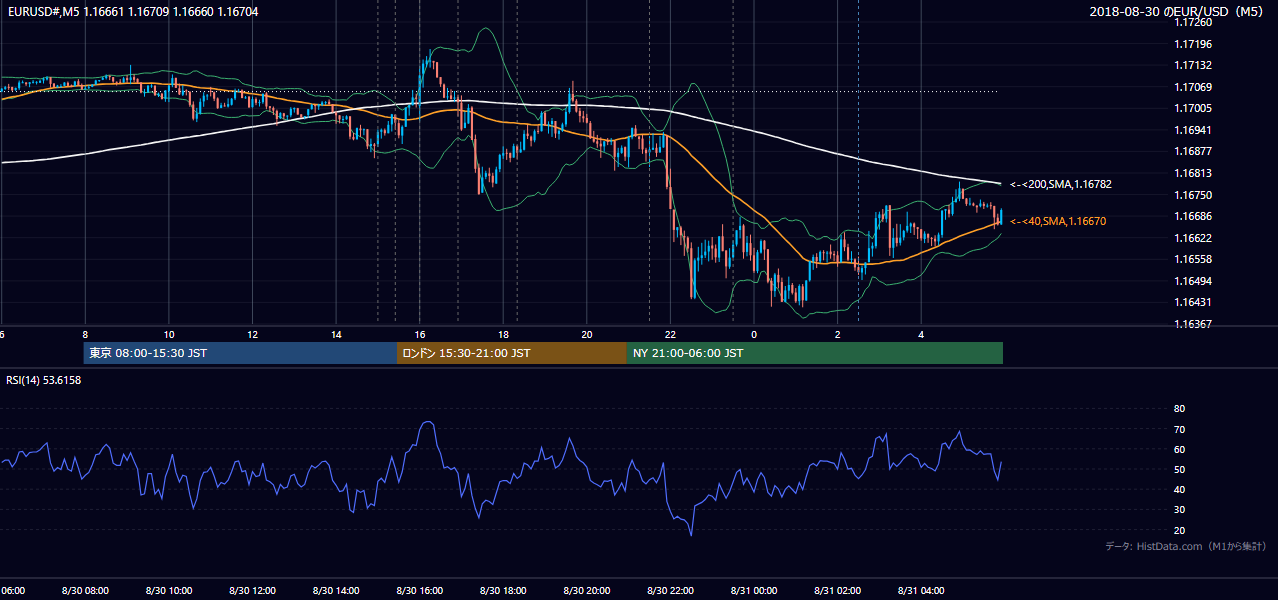Click hour label 22 on price chart axis

coord(670,334)
